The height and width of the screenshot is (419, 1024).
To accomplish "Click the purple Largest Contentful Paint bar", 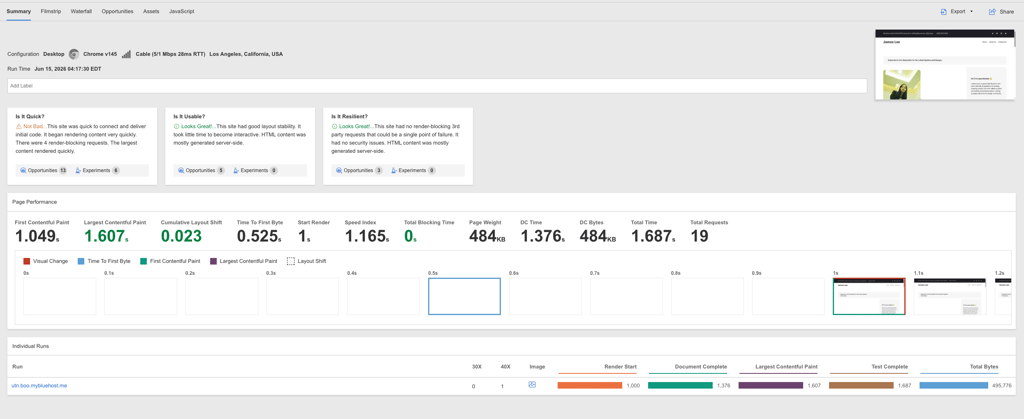I will [x=771, y=386].
